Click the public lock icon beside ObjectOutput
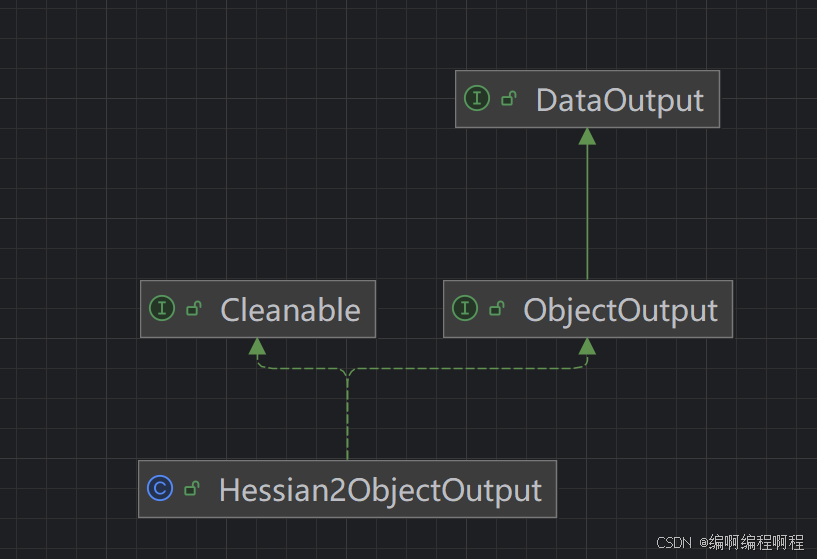This screenshot has height=559, width=817. [497, 308]
